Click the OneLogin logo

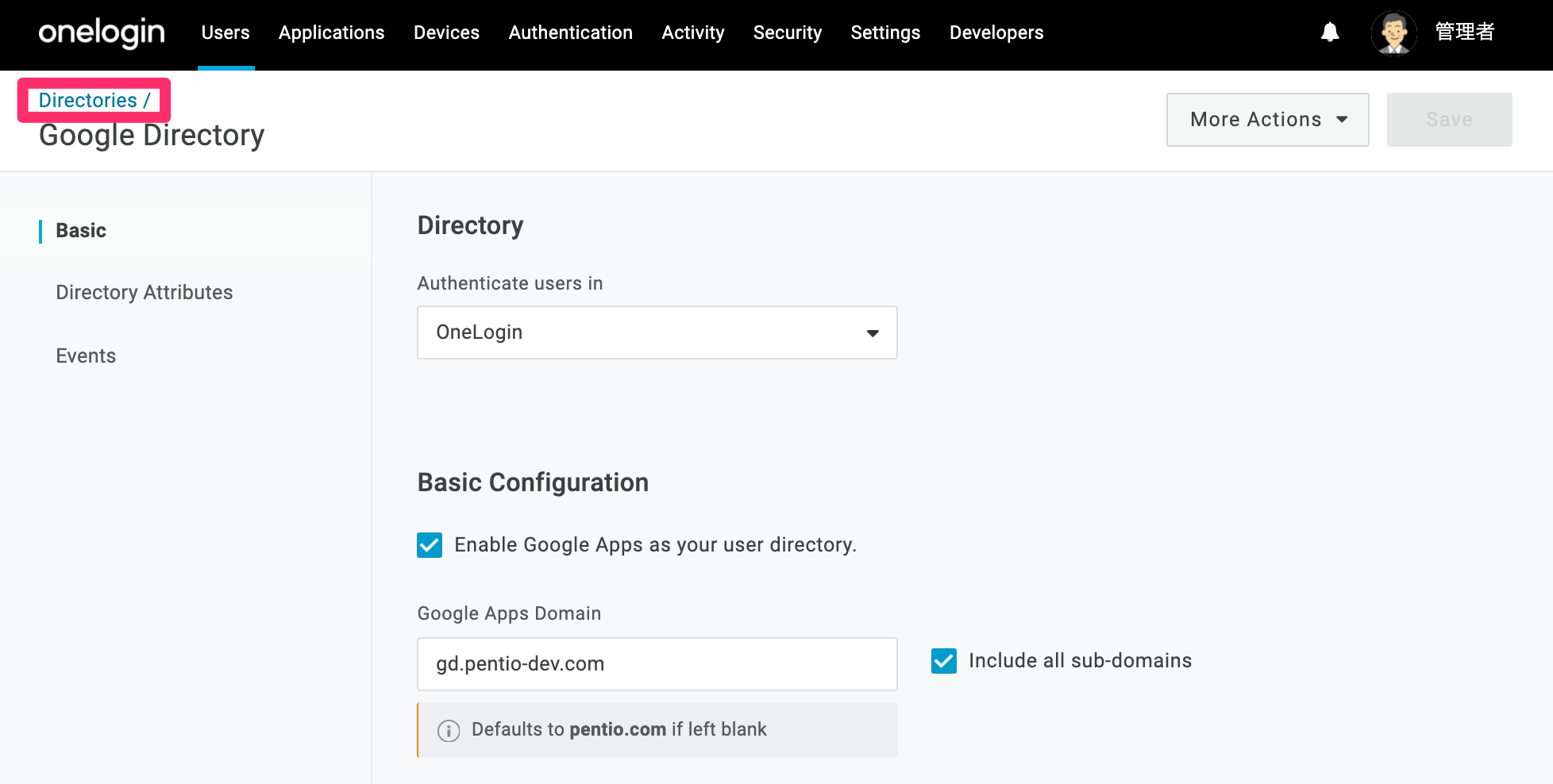tap(102, 33)
